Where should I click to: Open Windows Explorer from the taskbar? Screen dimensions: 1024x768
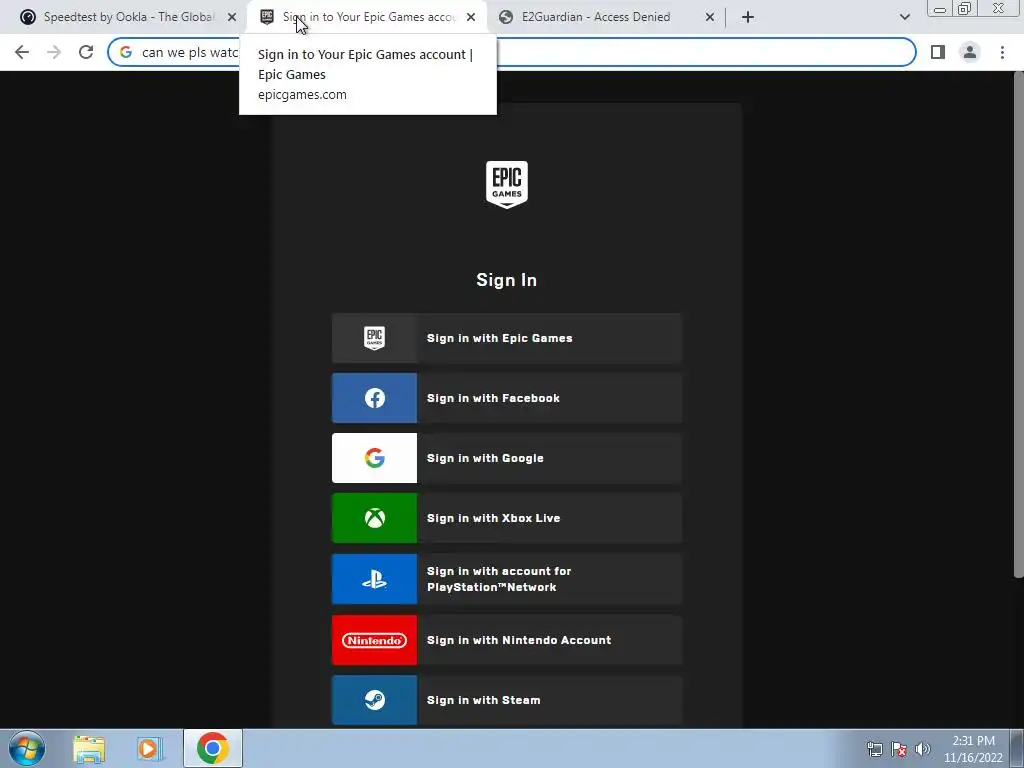click(x=89, y=749)
